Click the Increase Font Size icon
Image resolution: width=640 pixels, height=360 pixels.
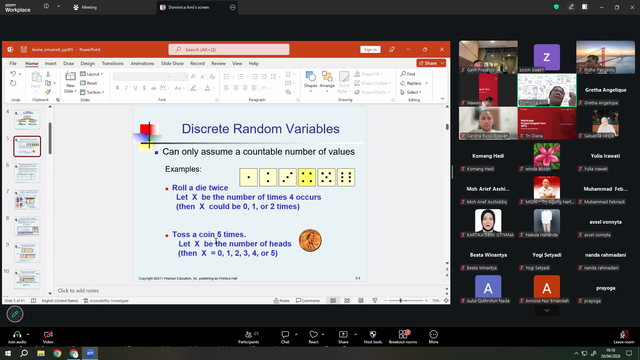click(x=193, y=76)
